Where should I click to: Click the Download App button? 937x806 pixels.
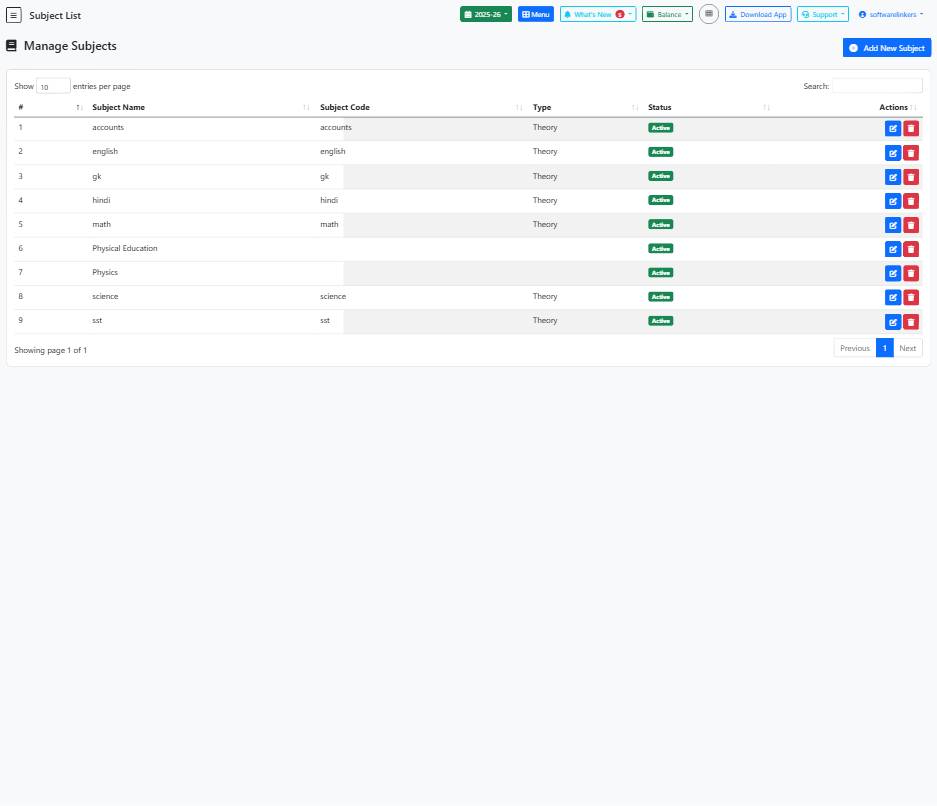click(757, 14)
